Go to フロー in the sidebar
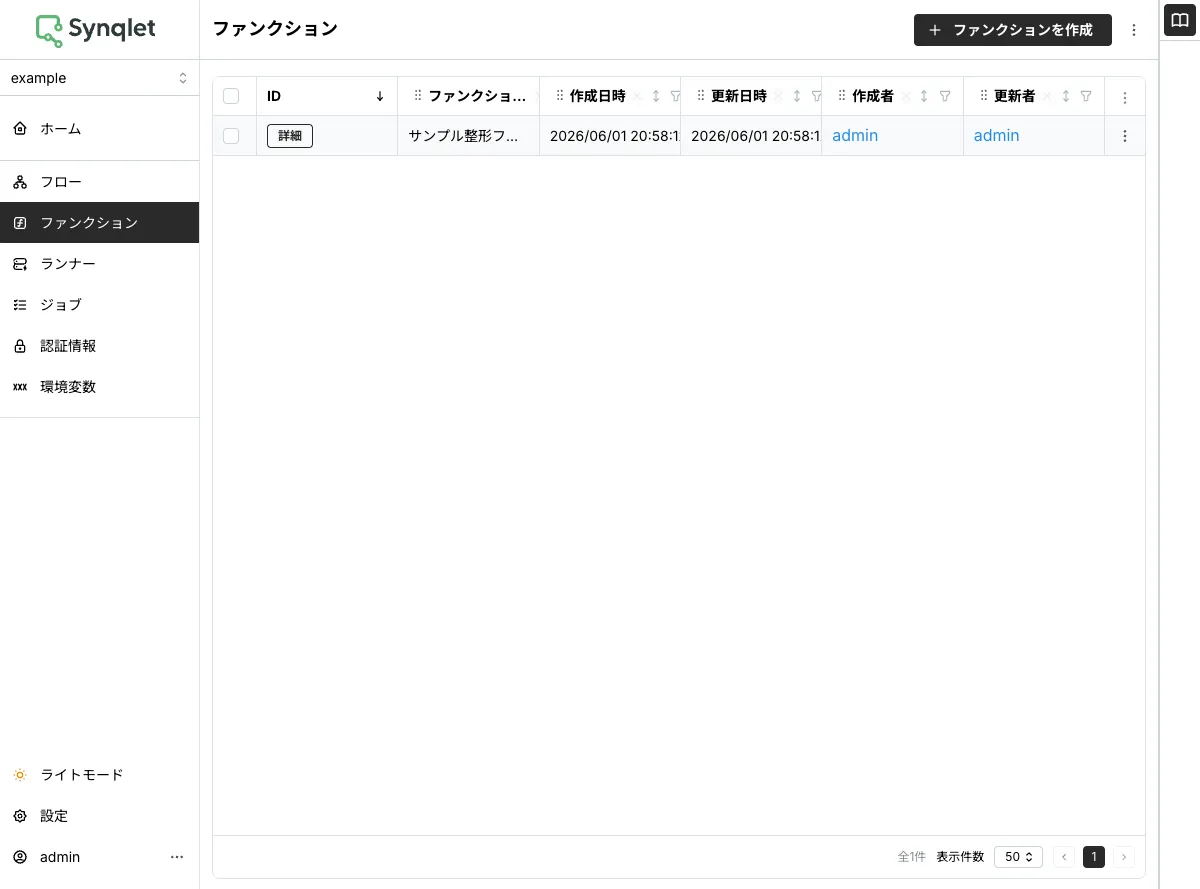This screenshot has width=1200, height=889. (x=99, y=182)
